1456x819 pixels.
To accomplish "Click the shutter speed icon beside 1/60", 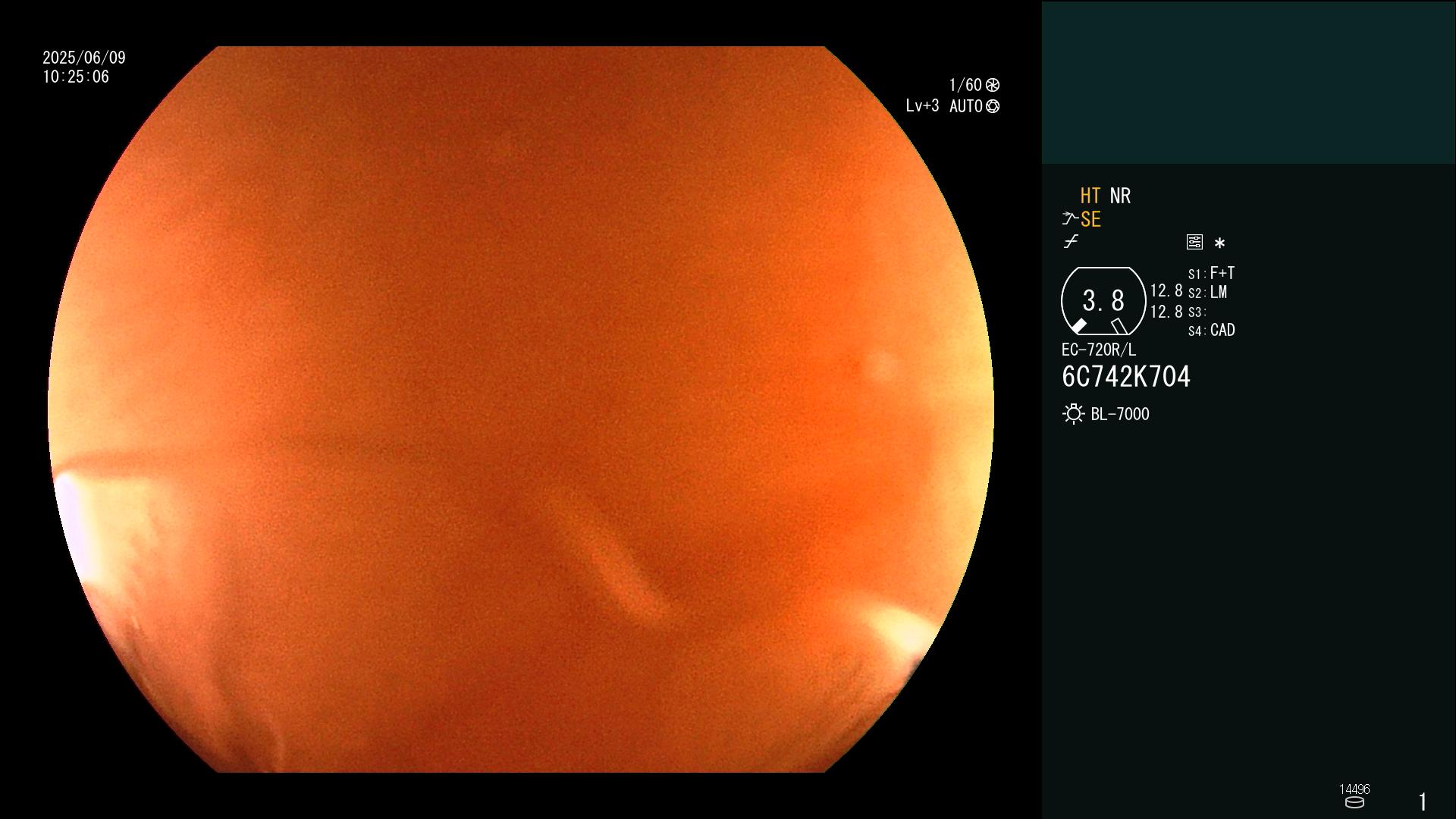I will (993, 85).
